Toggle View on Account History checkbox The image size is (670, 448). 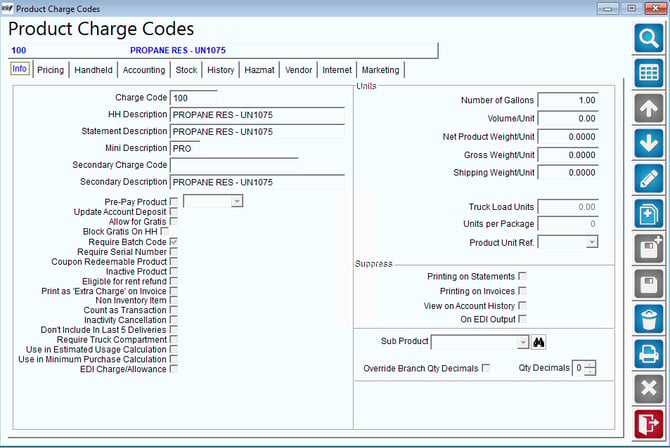(x=522, y=305)
